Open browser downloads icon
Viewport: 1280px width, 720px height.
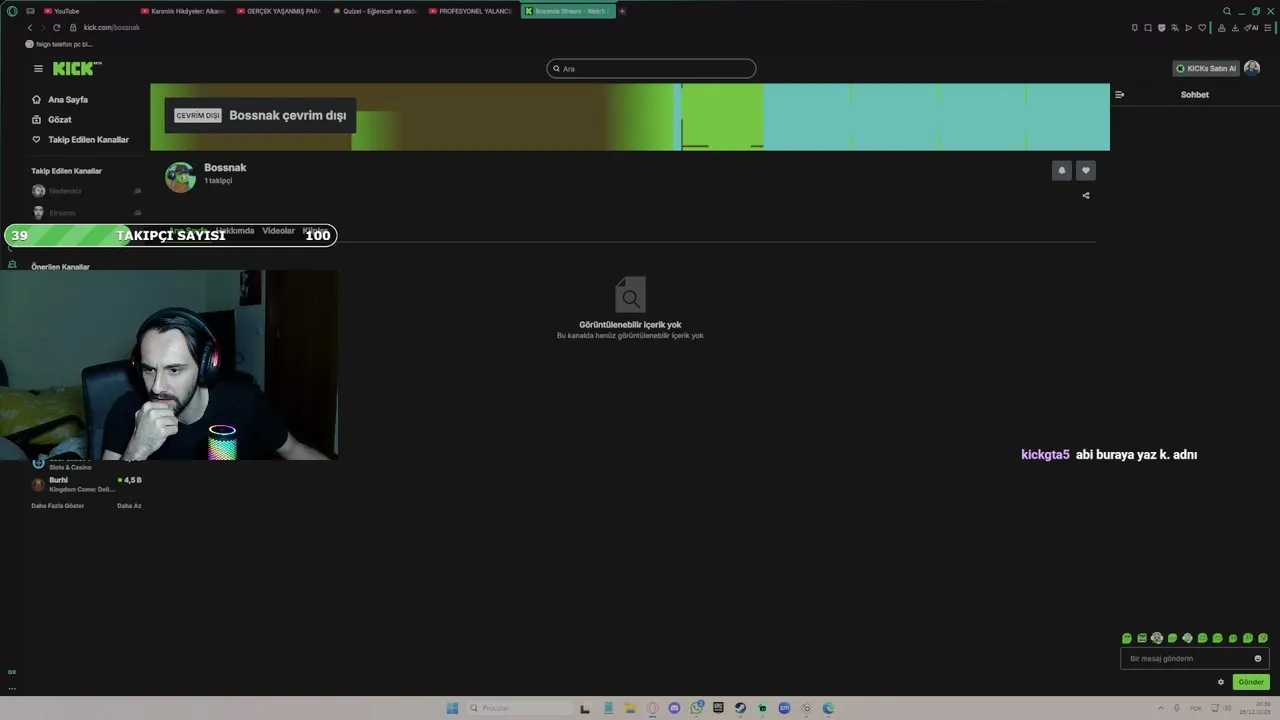pos(1235,27)
